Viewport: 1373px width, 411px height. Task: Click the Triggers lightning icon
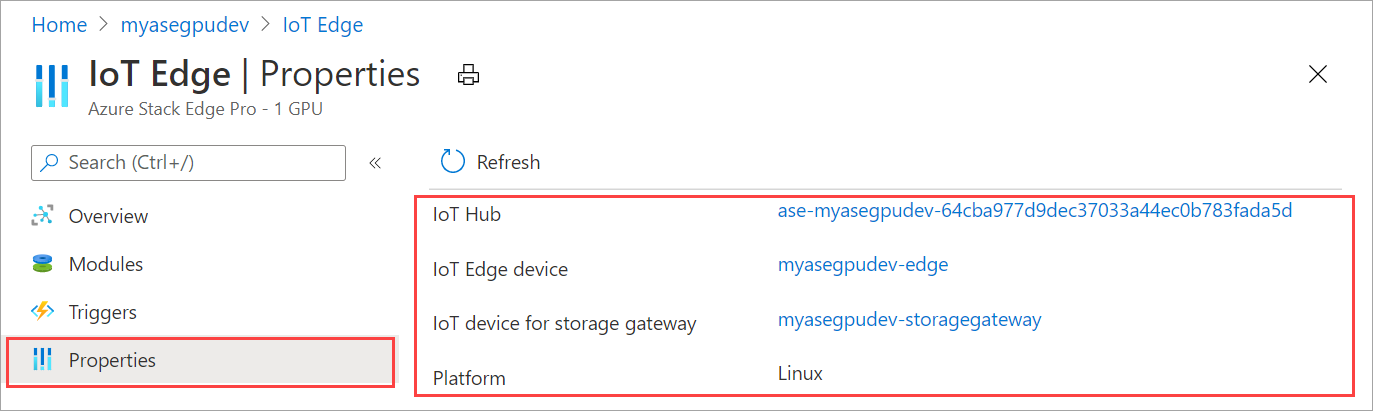(x=42, y=312)
